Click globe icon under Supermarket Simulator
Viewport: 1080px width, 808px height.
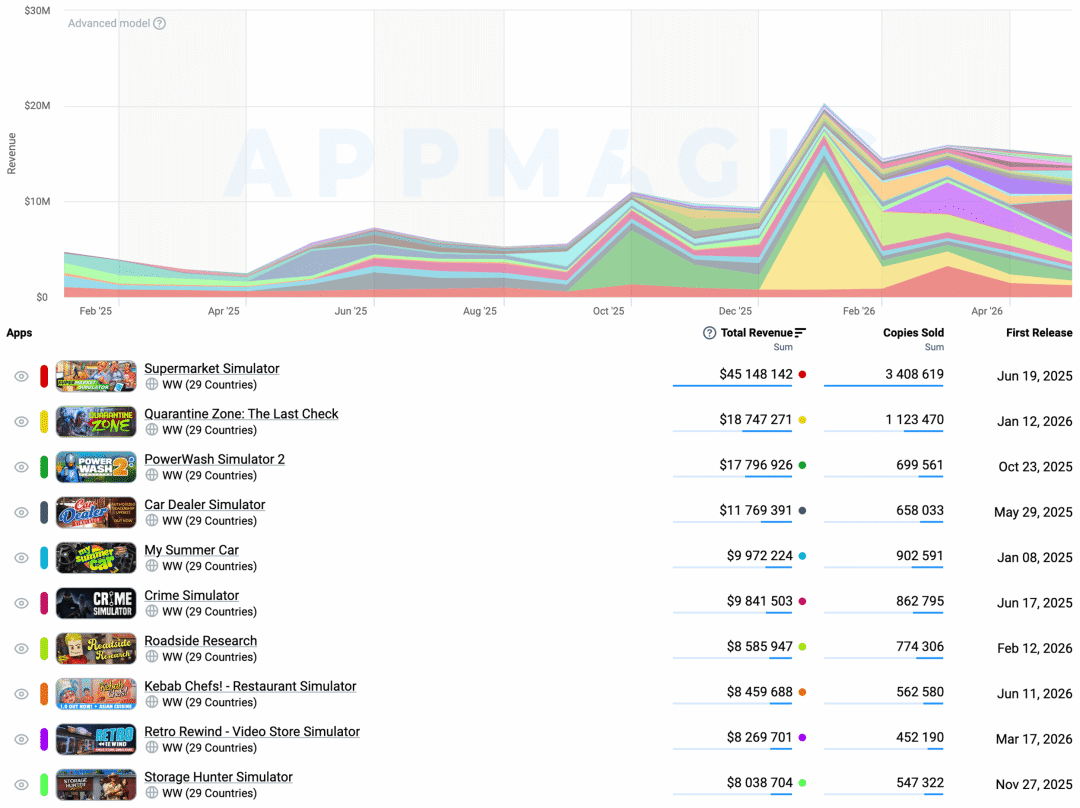[x=152, y=384]
